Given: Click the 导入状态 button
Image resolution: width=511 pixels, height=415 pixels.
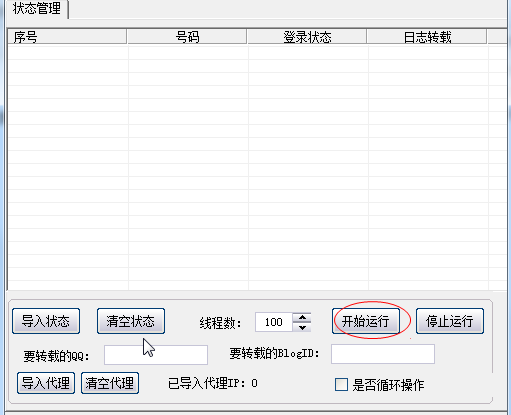Looking at the screenshot, I should pos(46,321).
